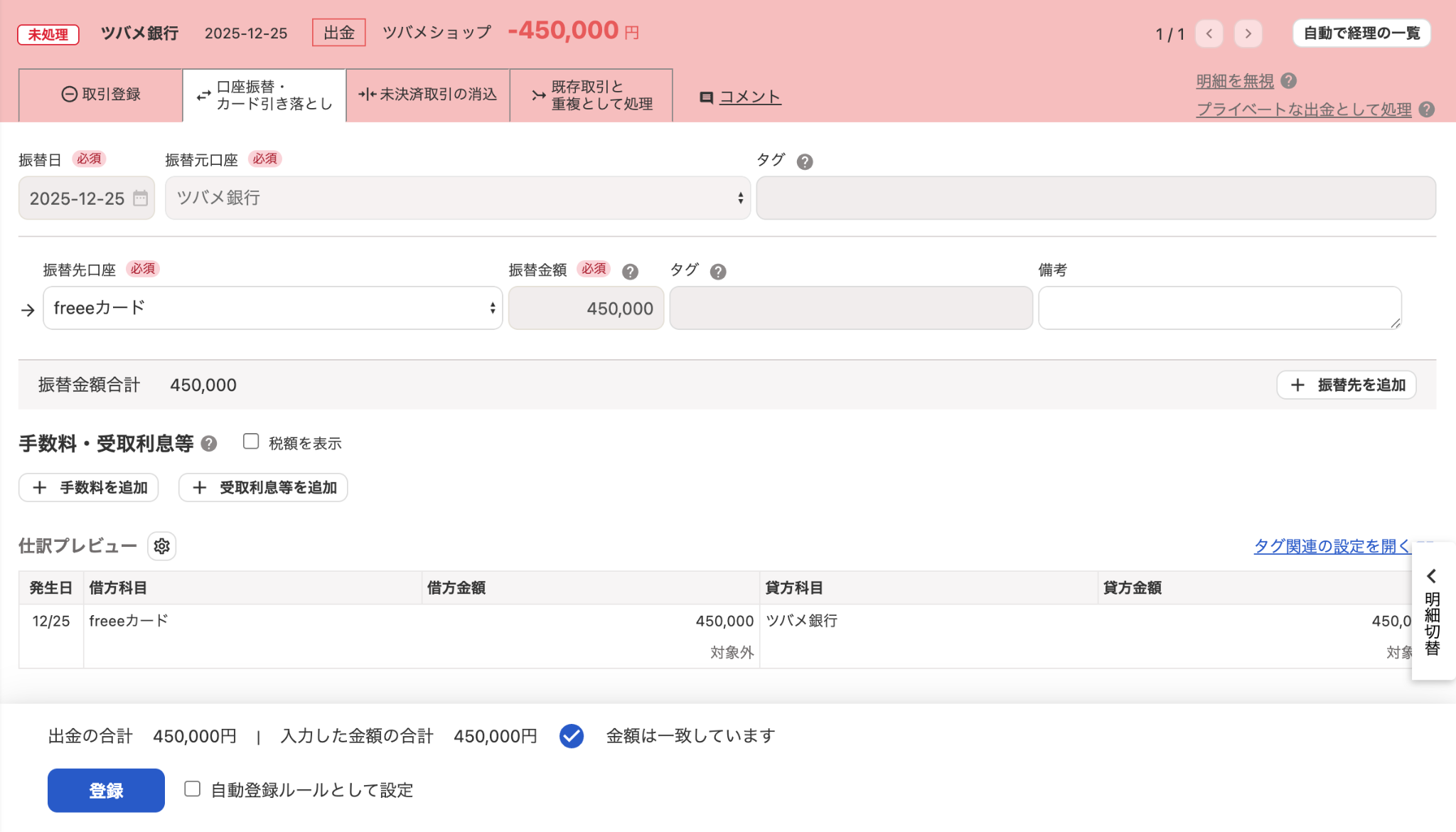The width and height of the screenshot is (1456, 832).
Task: Click 手数料を追加 button
Action: (88, 488)
